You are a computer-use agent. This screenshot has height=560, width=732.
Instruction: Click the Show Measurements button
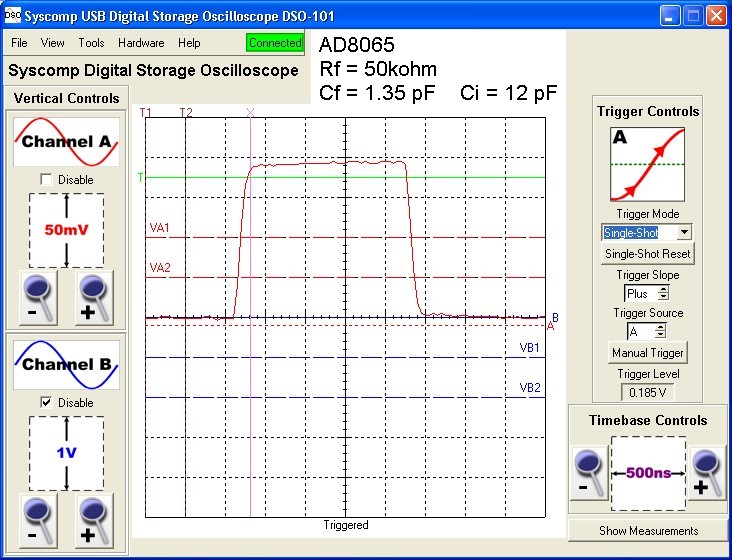649,530
